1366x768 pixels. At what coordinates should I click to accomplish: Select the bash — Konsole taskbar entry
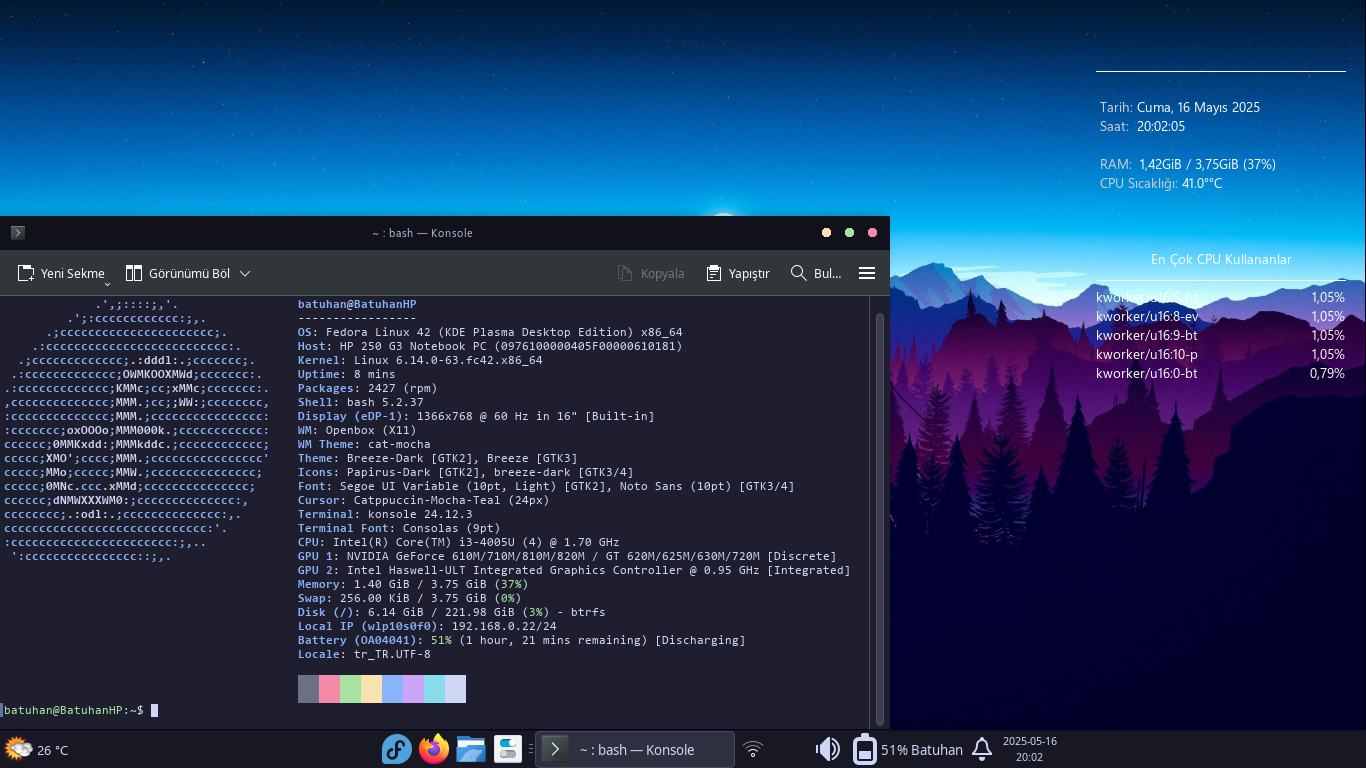(635, 749)
